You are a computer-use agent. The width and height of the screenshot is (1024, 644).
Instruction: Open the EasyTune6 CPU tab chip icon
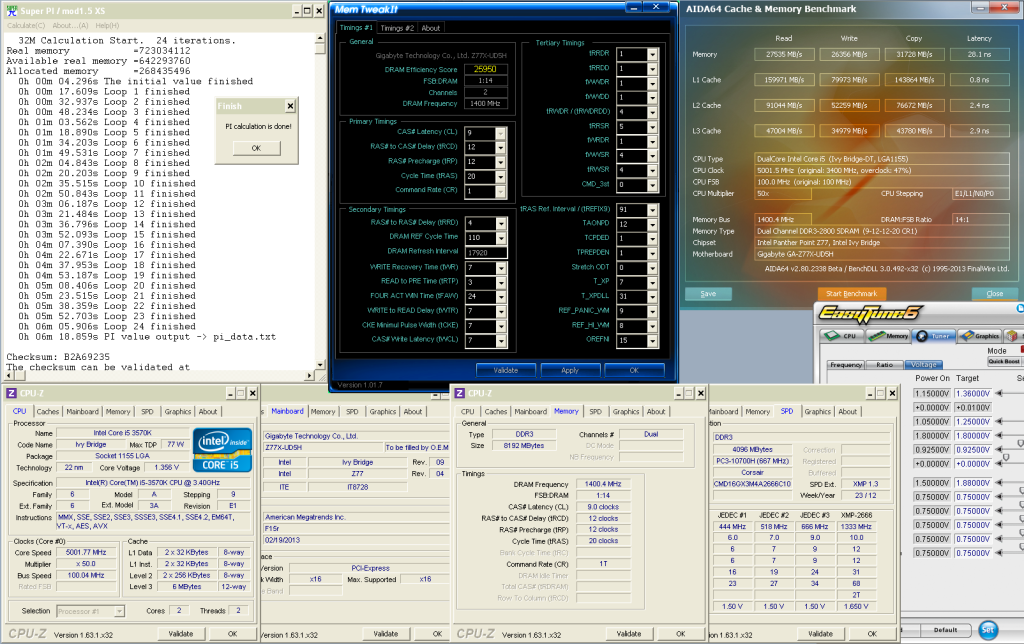[833, 336]
